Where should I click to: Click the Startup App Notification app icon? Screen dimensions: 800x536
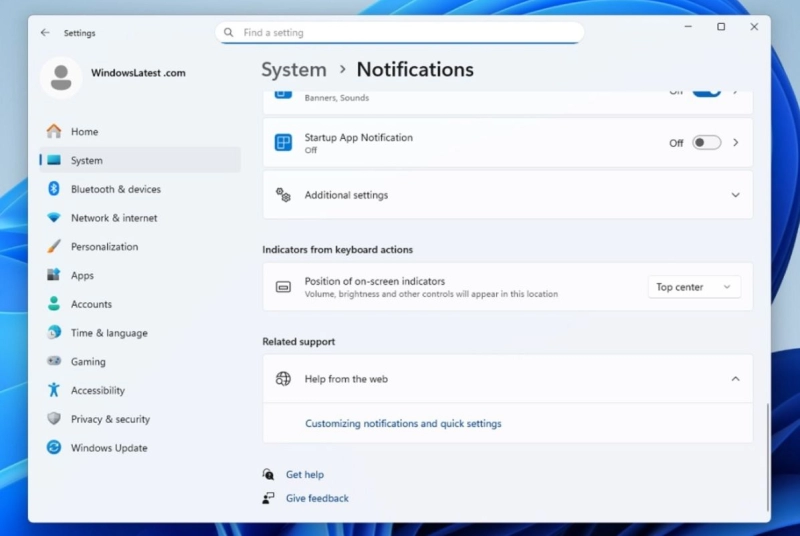(284, 143)
